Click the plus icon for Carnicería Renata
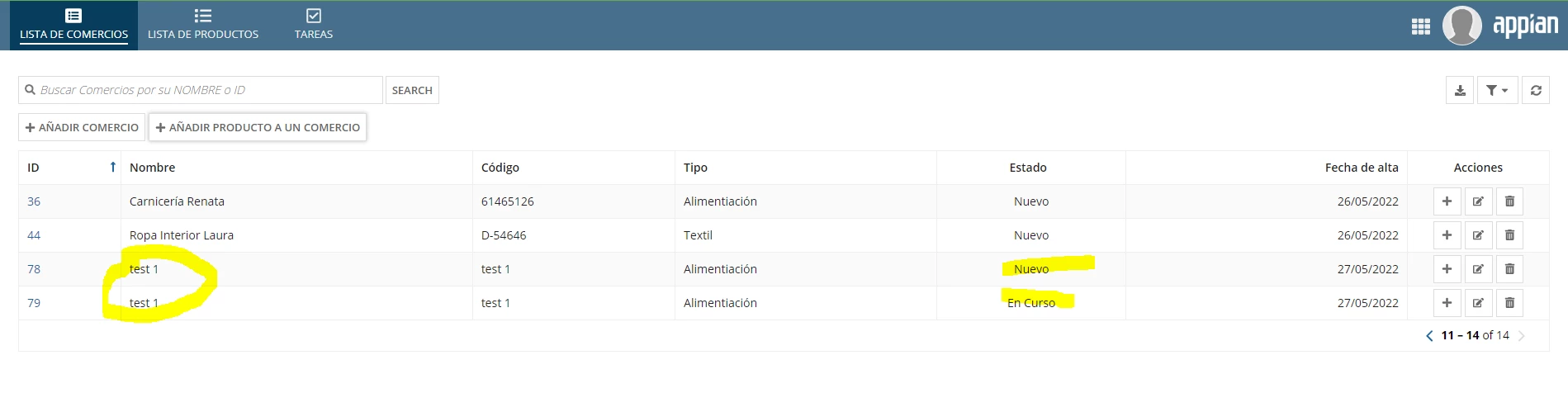This screenshot has width=1568, height=393. click(1447, 201)
